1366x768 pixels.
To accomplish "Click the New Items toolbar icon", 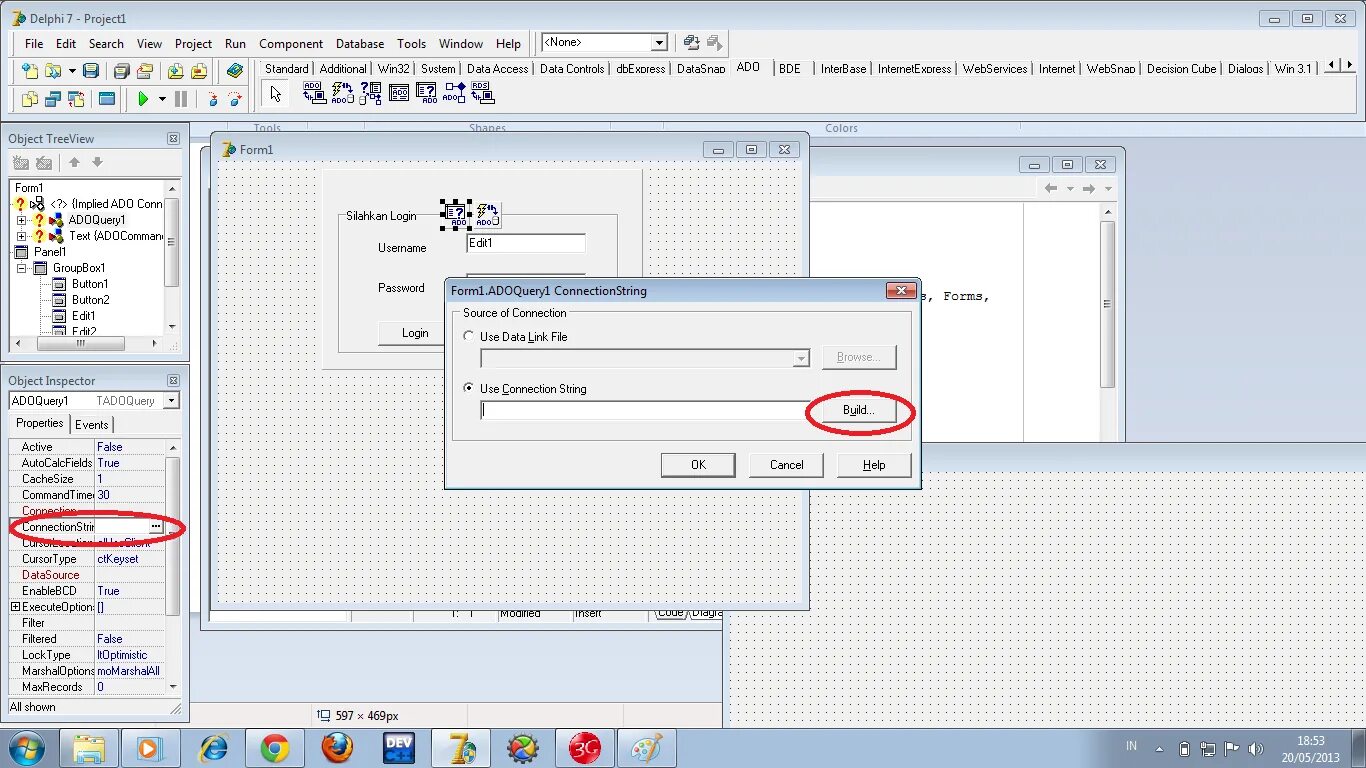I will [x=30, y=71].
